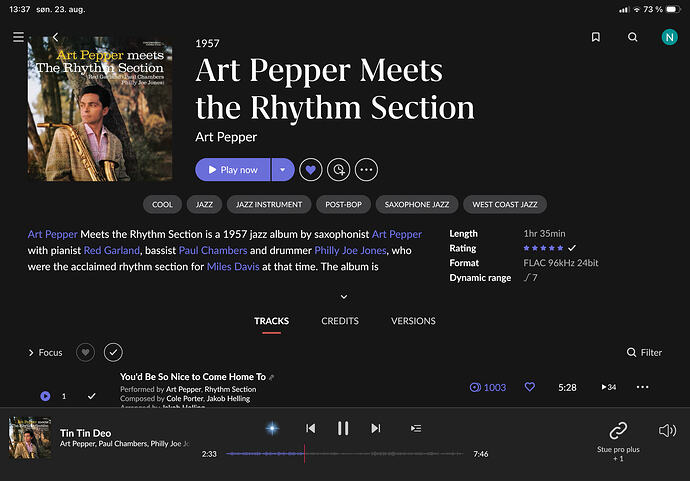Select the POST-BOP genre tag
Image resolution: width=690 pixels, height=481 pixels.
tap(343, 204)
